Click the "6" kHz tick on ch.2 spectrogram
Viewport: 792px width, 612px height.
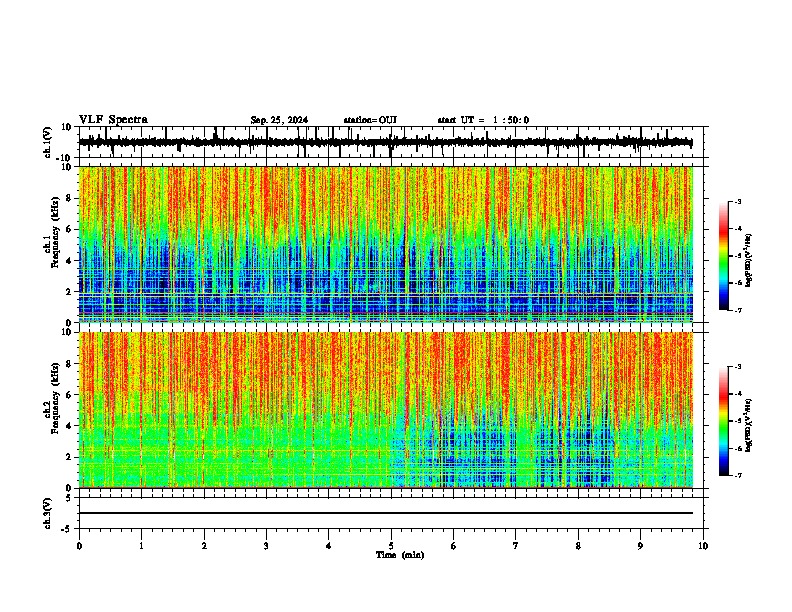[70, 395]
